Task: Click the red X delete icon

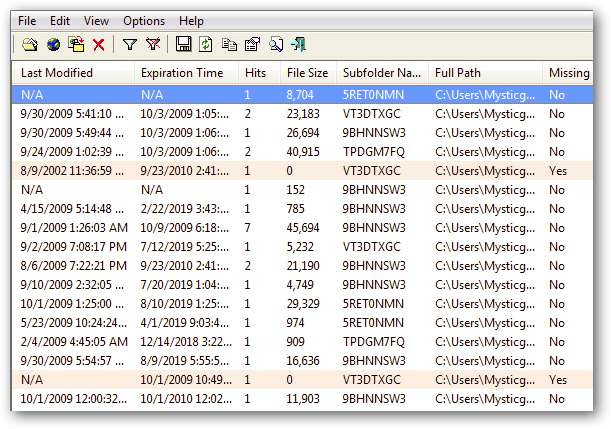Action: (98, 44)
